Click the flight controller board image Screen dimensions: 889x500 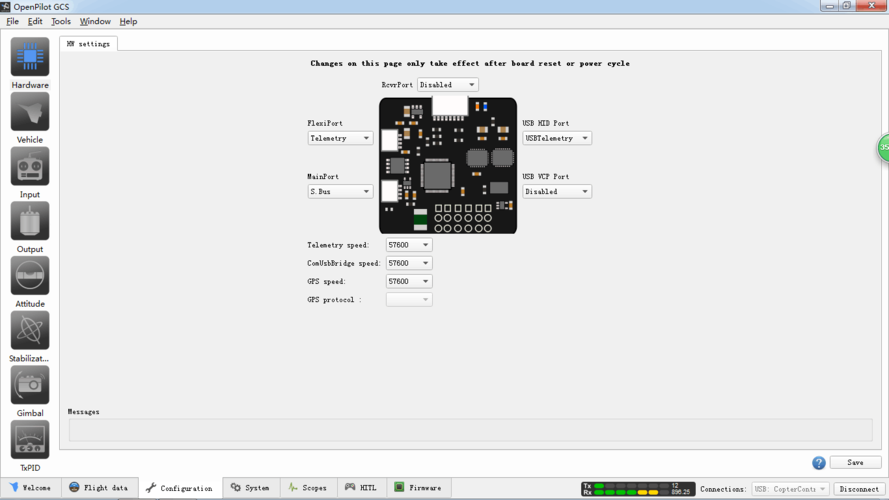(448, 165)
